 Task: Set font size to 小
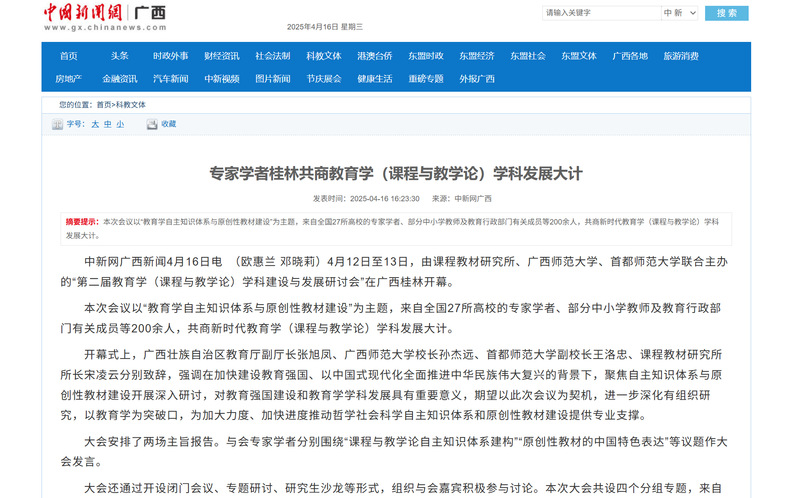(120, 124)
